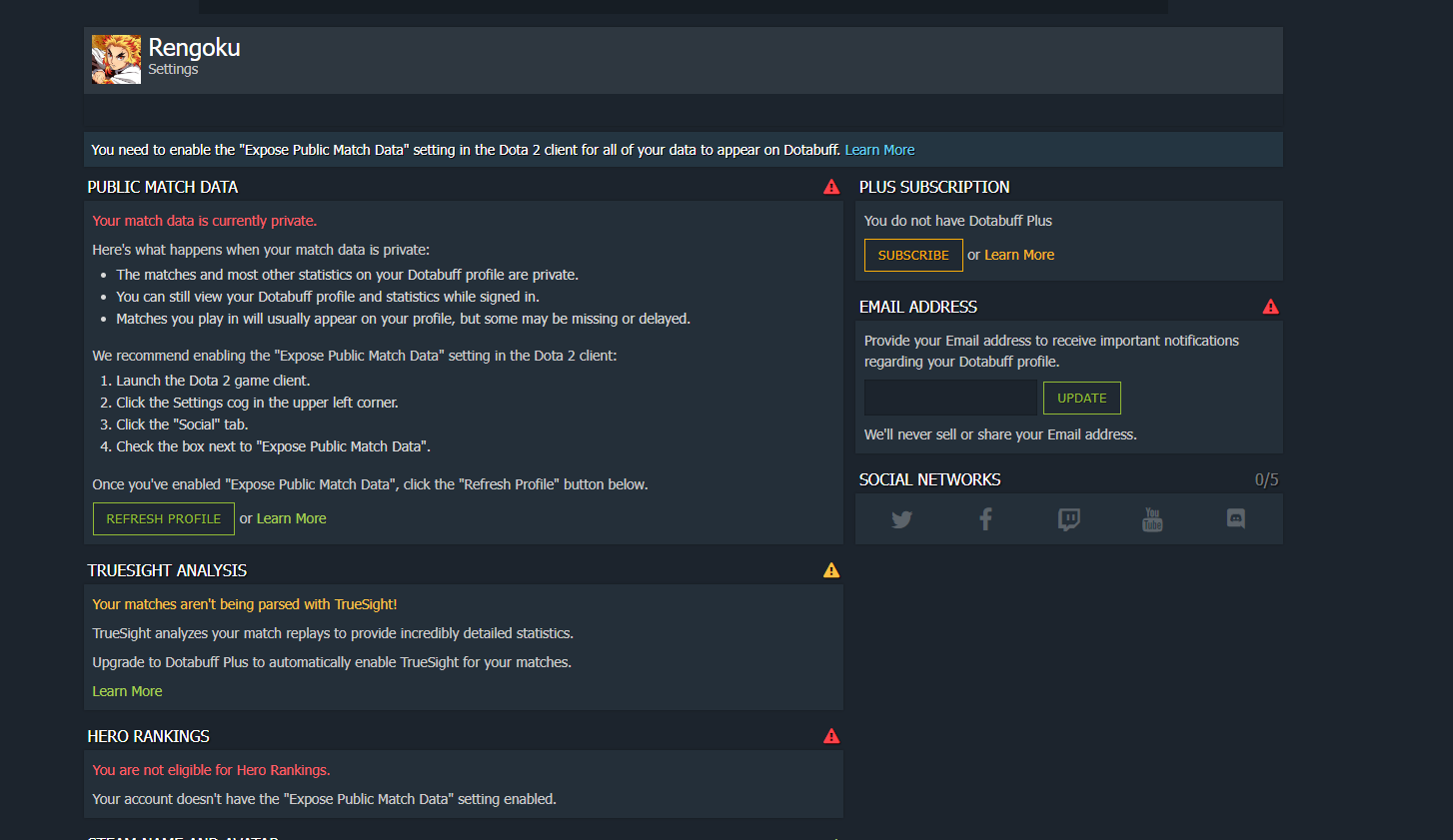Click the red warning triangle next to Public Match Data
1453x840 pixels.
tap(830, 186)
